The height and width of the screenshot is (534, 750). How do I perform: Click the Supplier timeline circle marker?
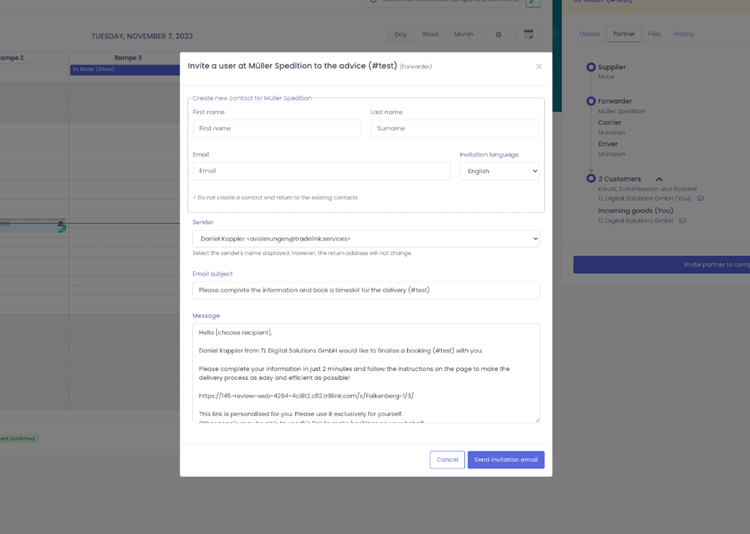tap(591, 68)
